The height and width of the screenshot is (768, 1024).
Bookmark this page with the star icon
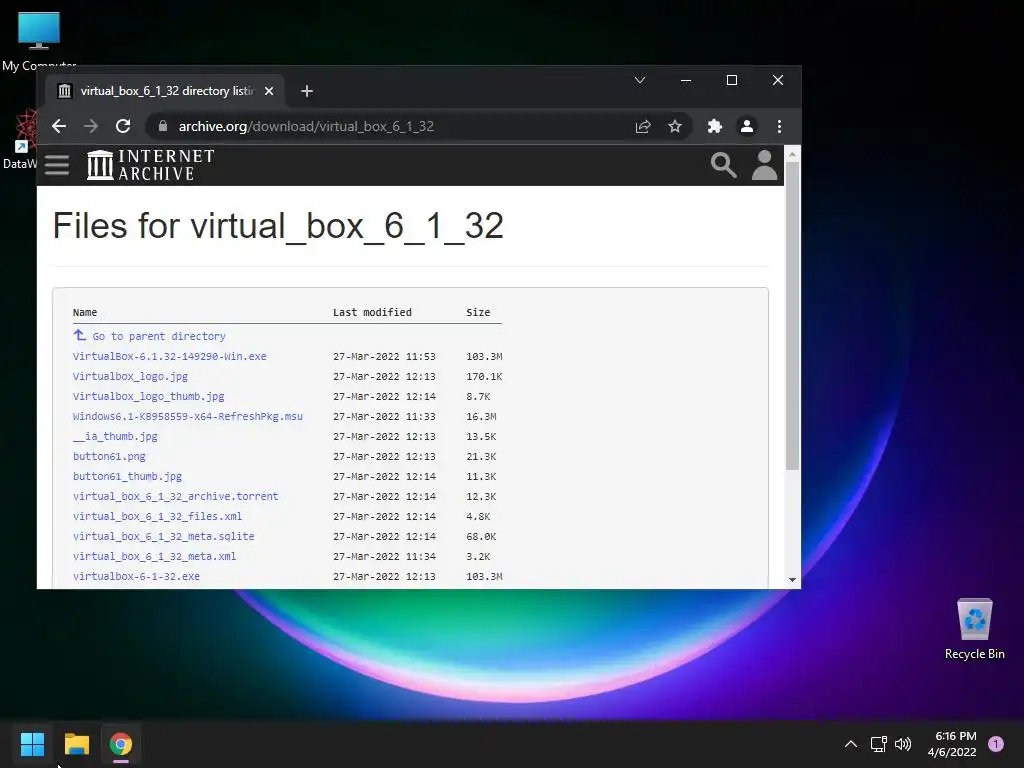click(x=675, y=126)
